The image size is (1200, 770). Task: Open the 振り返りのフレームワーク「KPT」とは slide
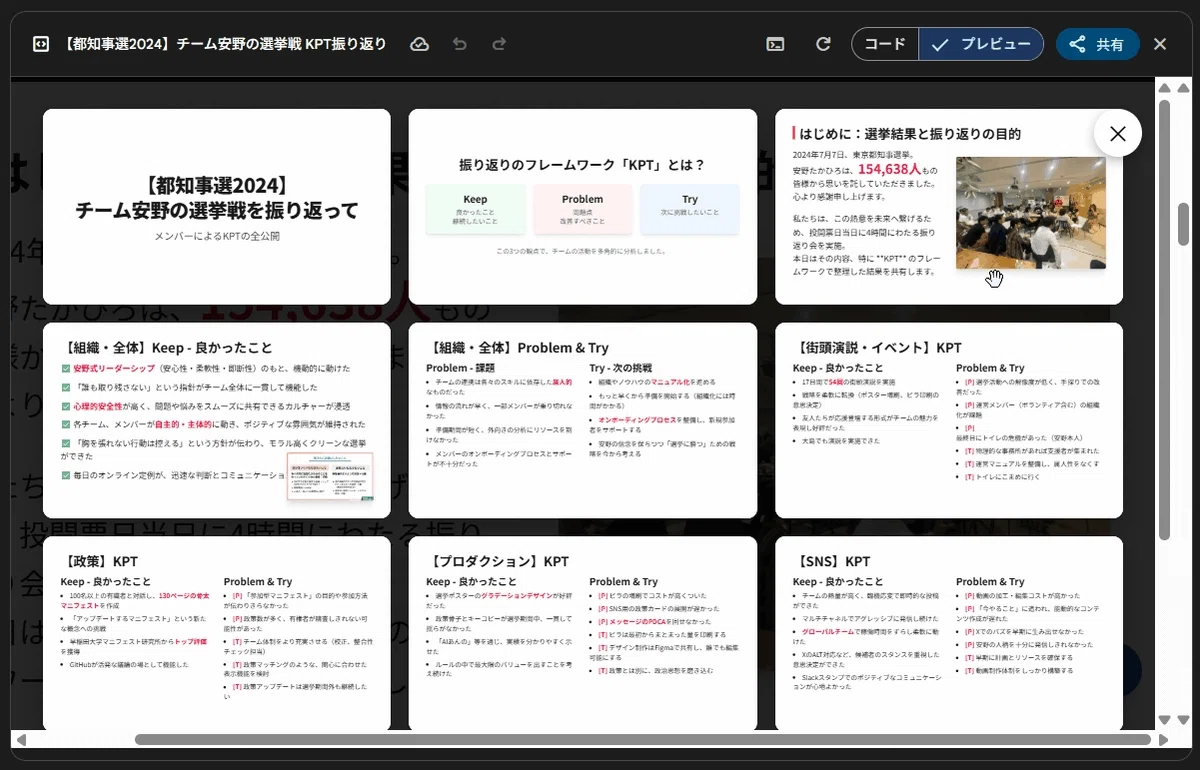(583, 207)
